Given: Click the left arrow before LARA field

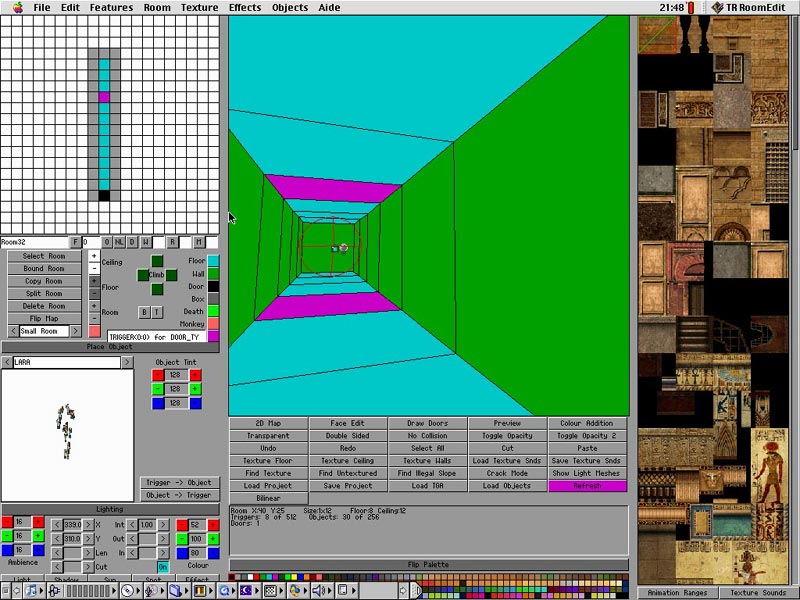Looking at the screenshot, I should click(x=7, y=362).
